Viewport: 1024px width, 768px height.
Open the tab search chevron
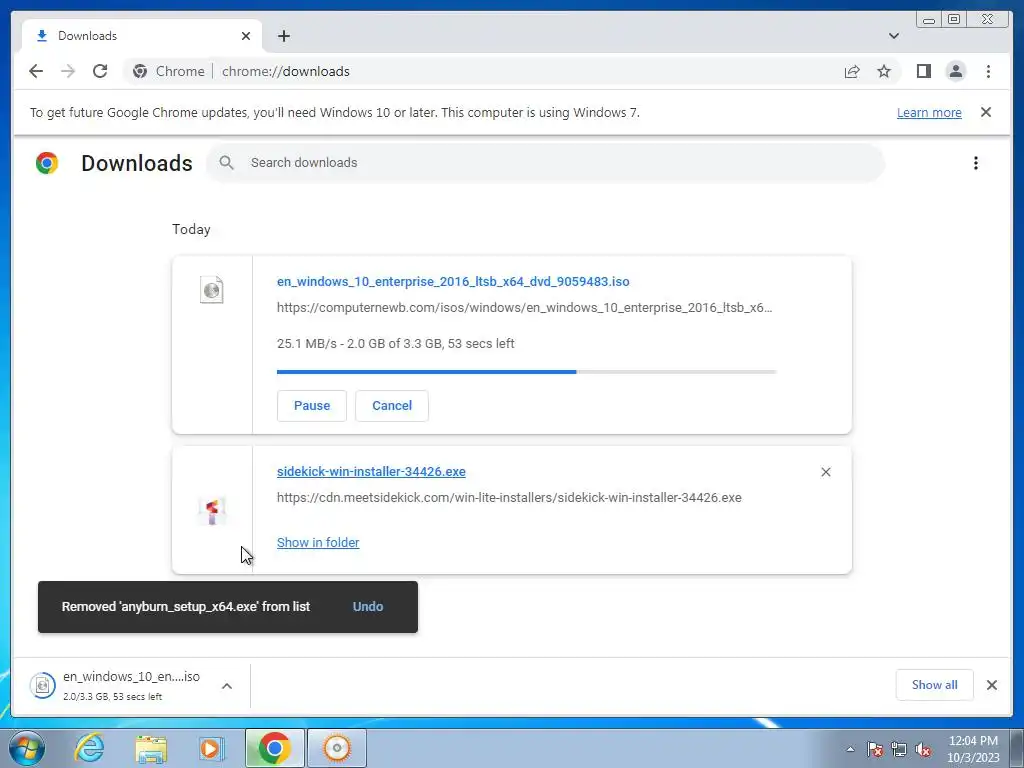(x=894, y=36)
